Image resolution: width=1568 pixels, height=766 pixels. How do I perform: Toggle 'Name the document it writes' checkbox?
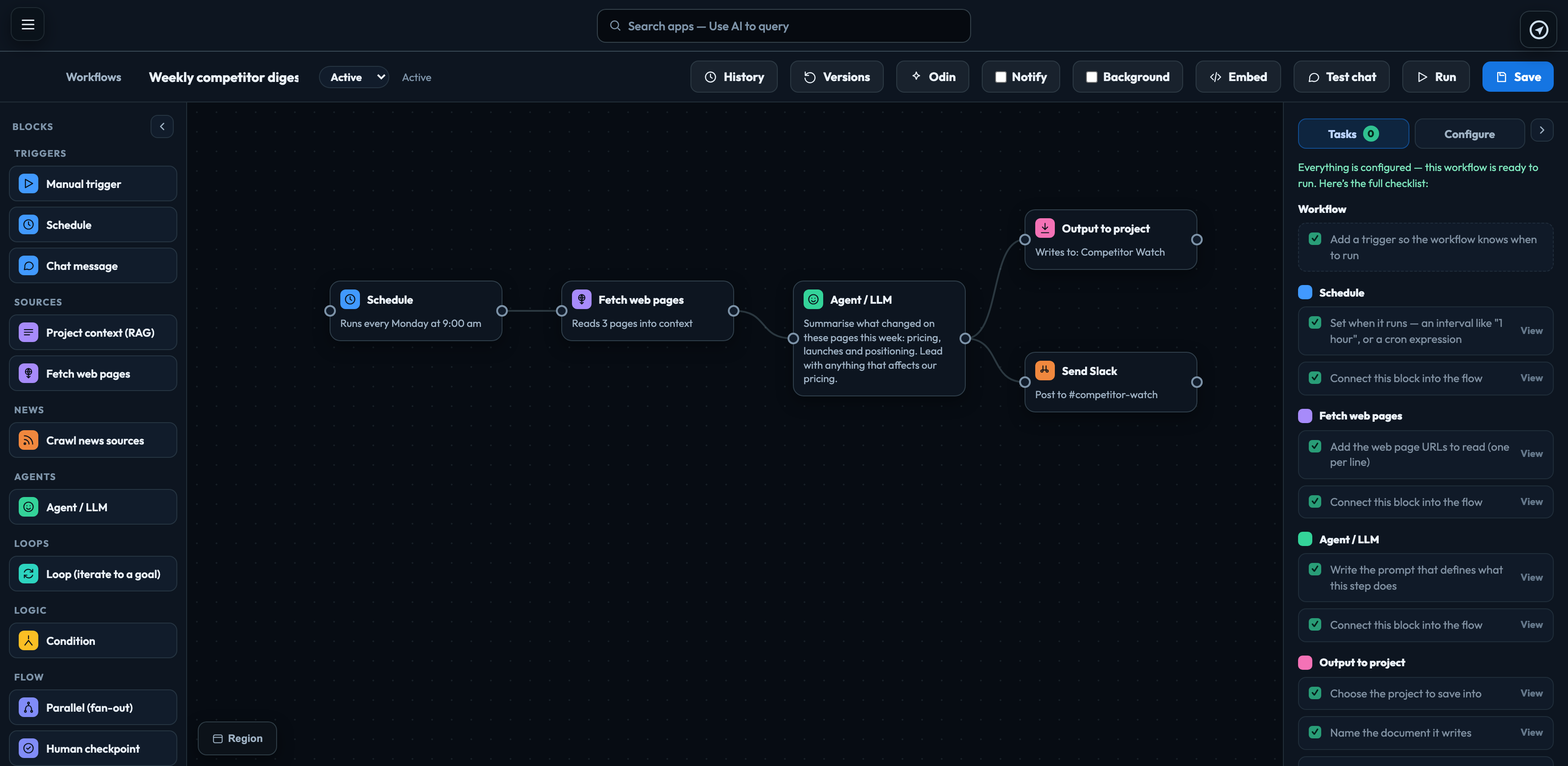click(1315, 732)
